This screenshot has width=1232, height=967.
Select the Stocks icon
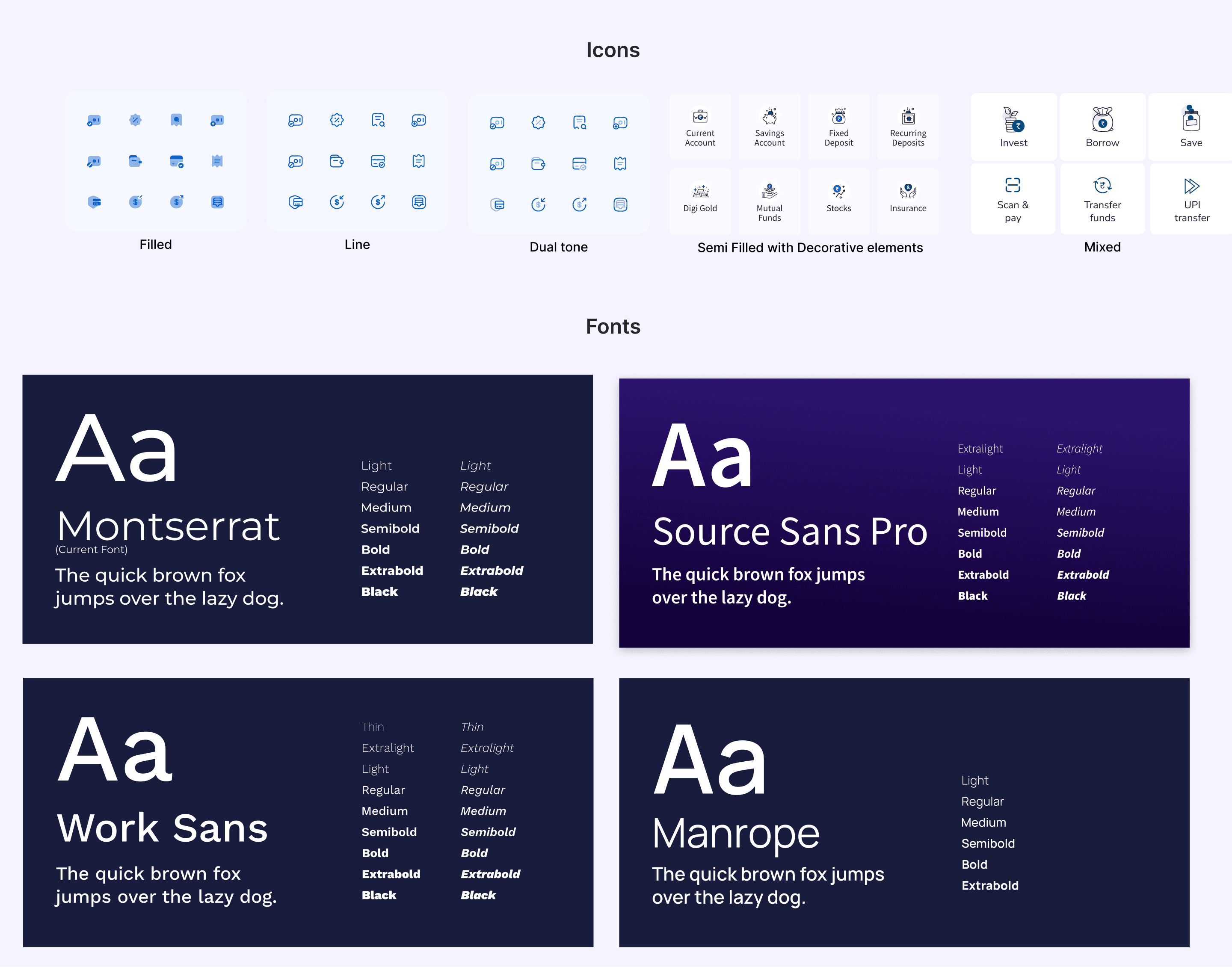pos(838,191)
